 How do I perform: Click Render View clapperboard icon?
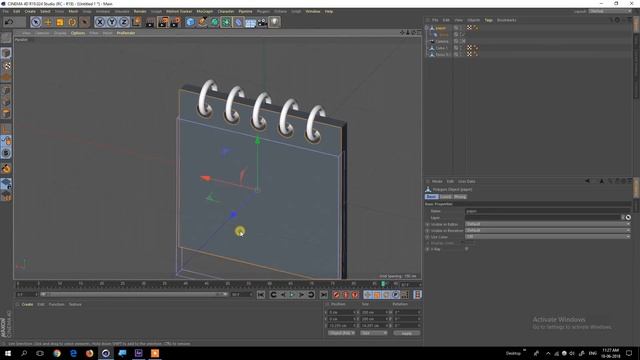point(150,22)
